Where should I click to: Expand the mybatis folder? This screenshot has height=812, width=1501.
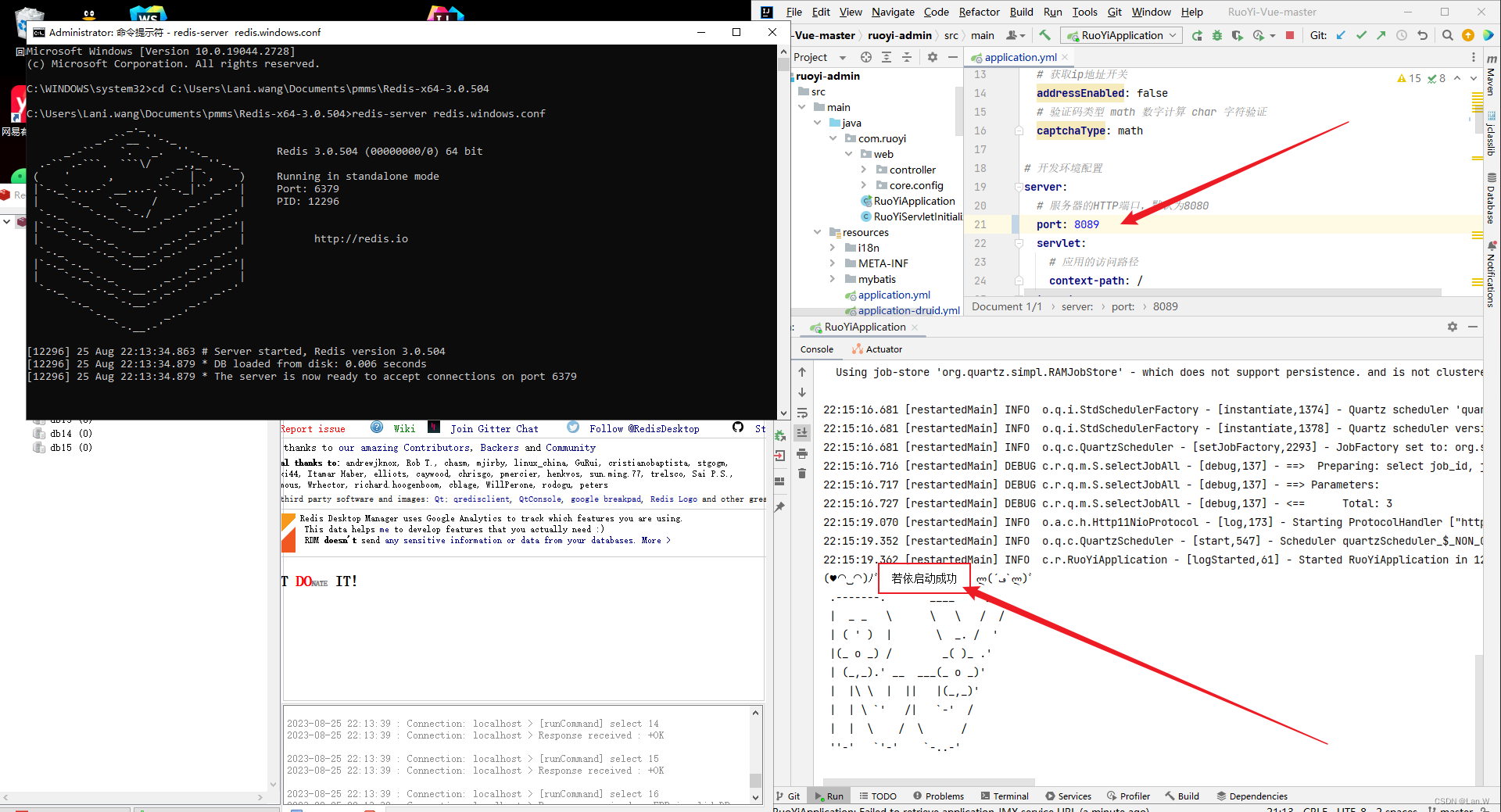click(833, 279)
